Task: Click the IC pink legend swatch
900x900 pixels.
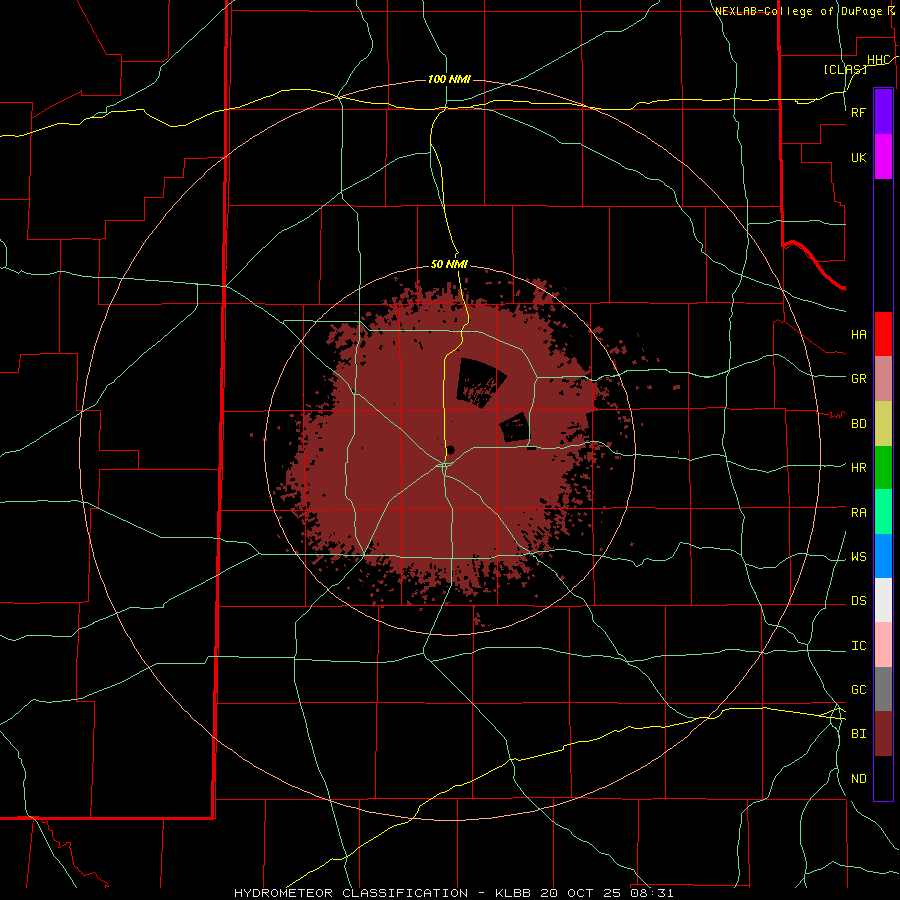Action: click(883, 645)
